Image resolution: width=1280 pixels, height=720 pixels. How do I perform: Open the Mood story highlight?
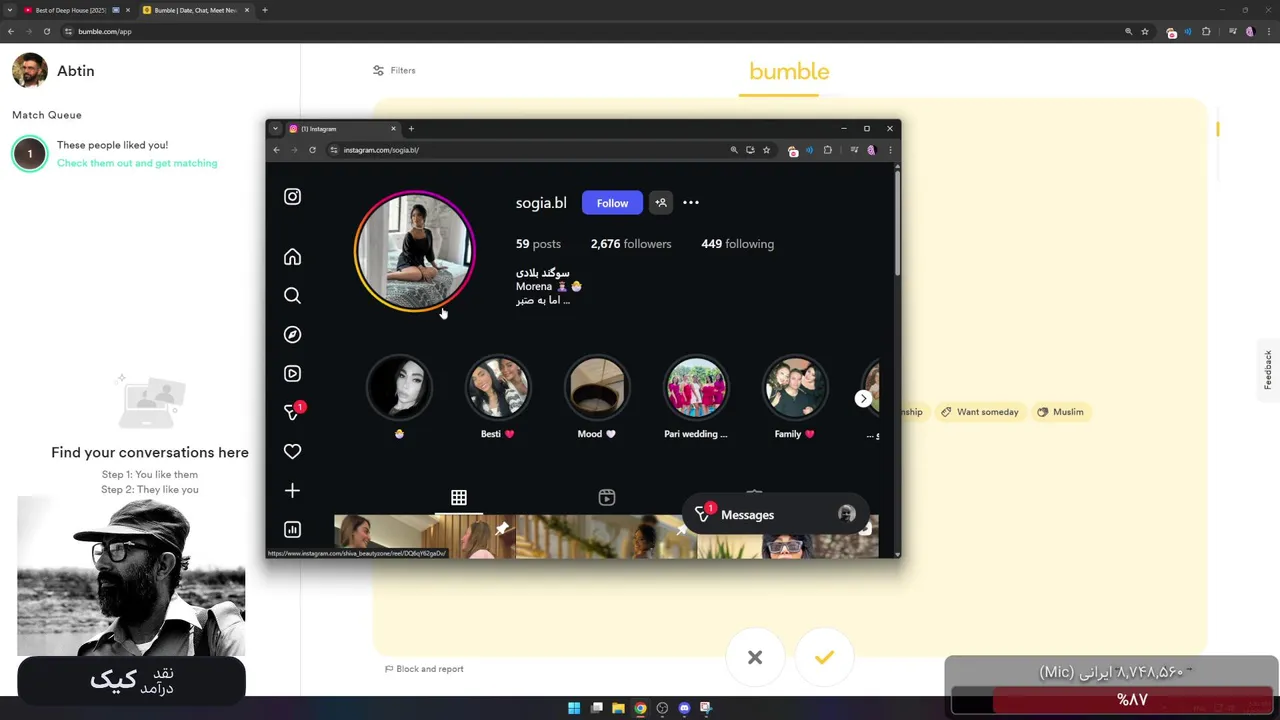[x=597, y=388]
